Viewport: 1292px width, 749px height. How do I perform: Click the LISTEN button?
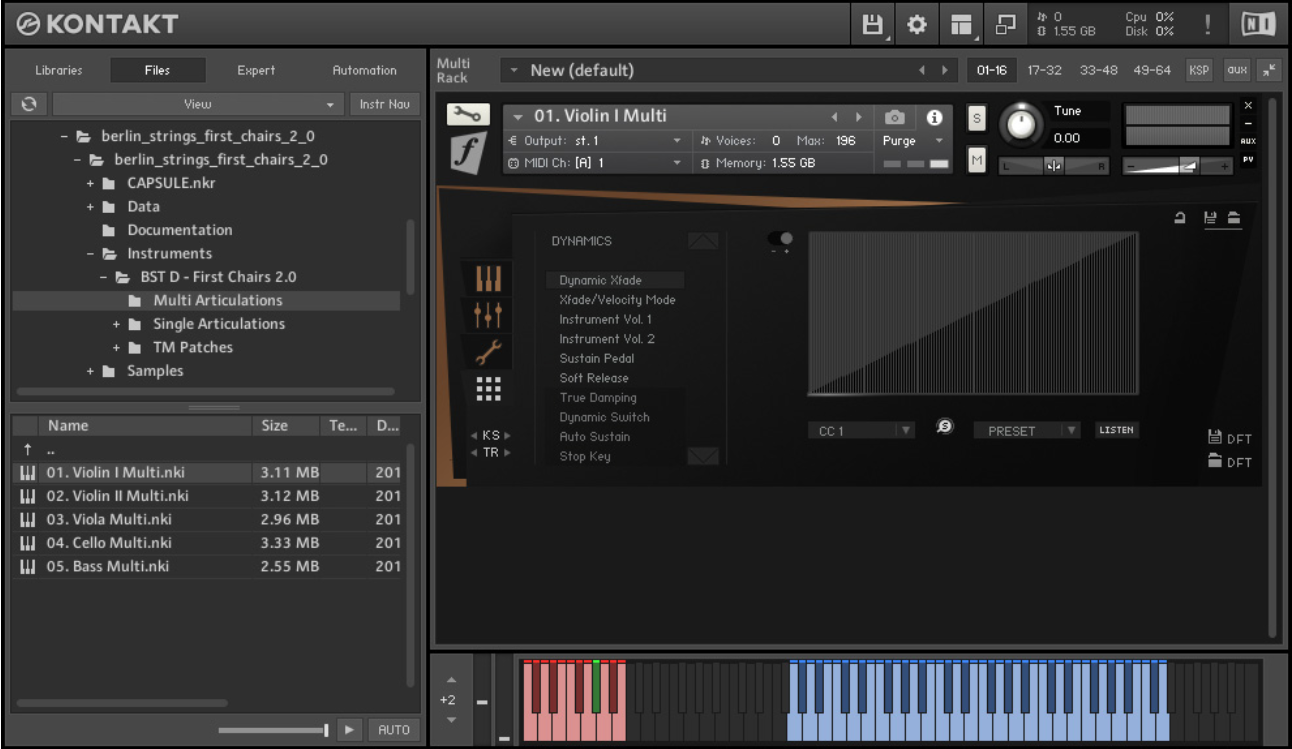[1116, 430]
